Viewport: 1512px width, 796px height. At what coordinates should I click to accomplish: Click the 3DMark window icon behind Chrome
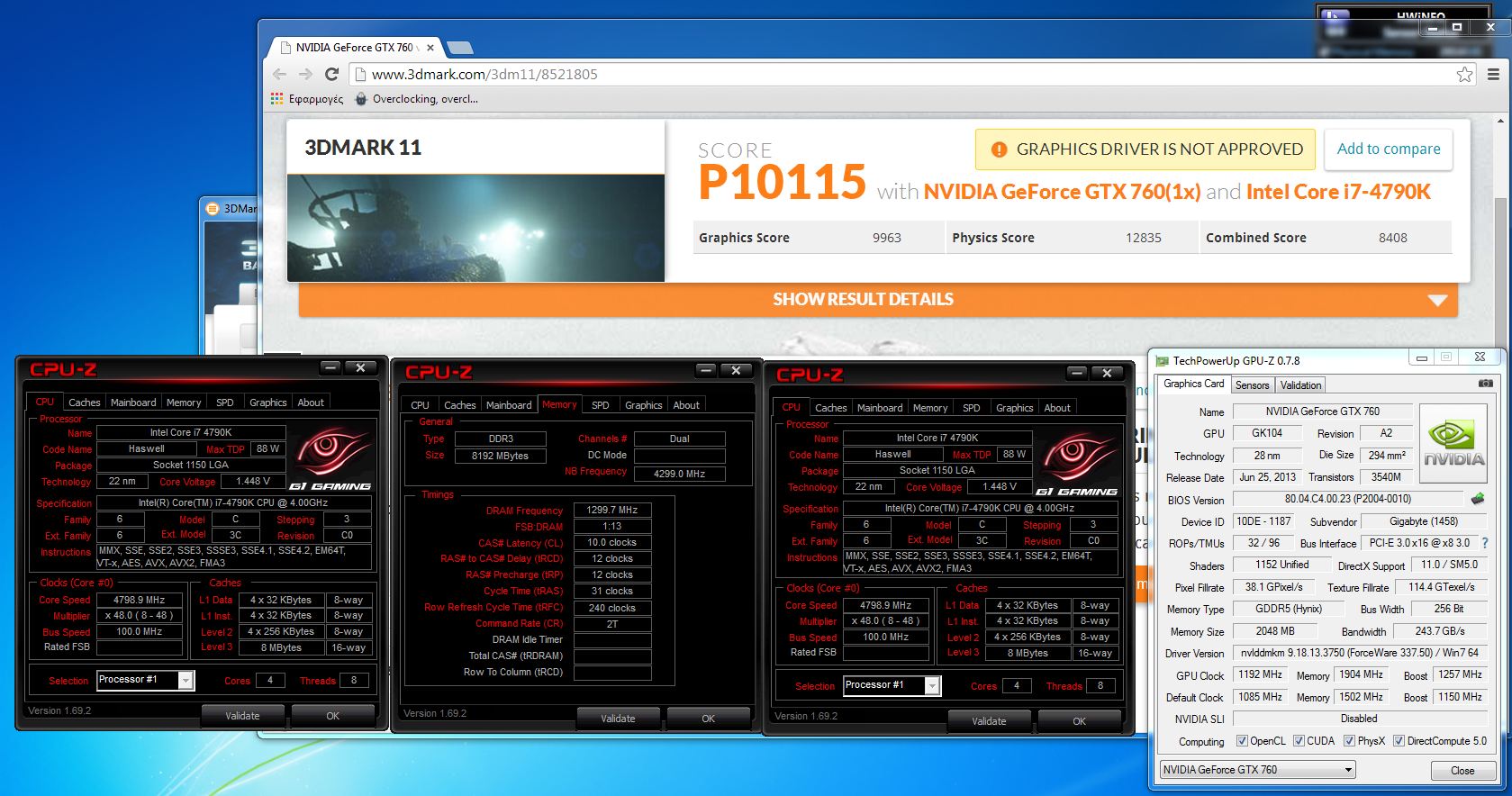click(213, 209)
